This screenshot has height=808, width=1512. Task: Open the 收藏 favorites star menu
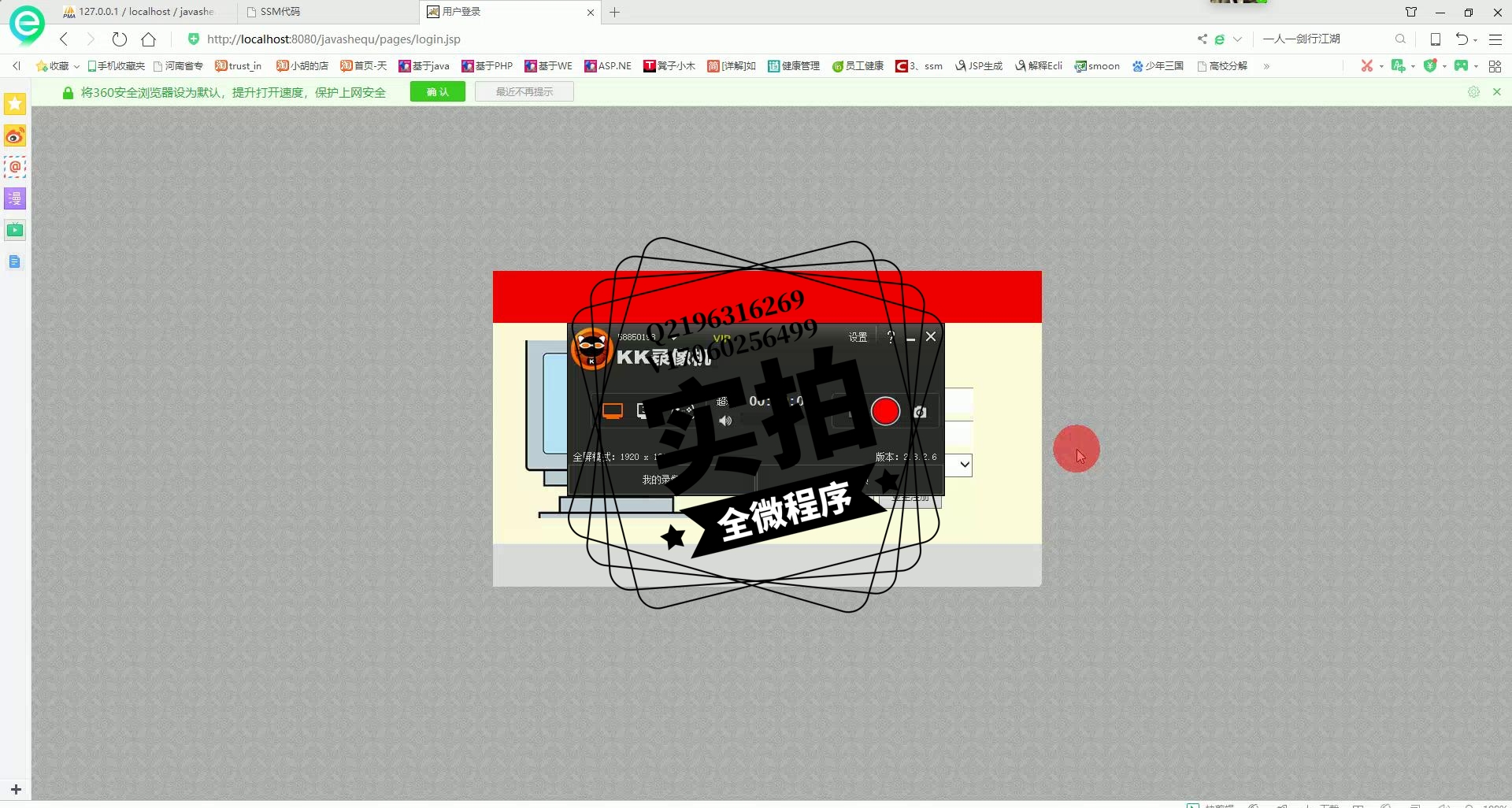click(x=57, y=66)
